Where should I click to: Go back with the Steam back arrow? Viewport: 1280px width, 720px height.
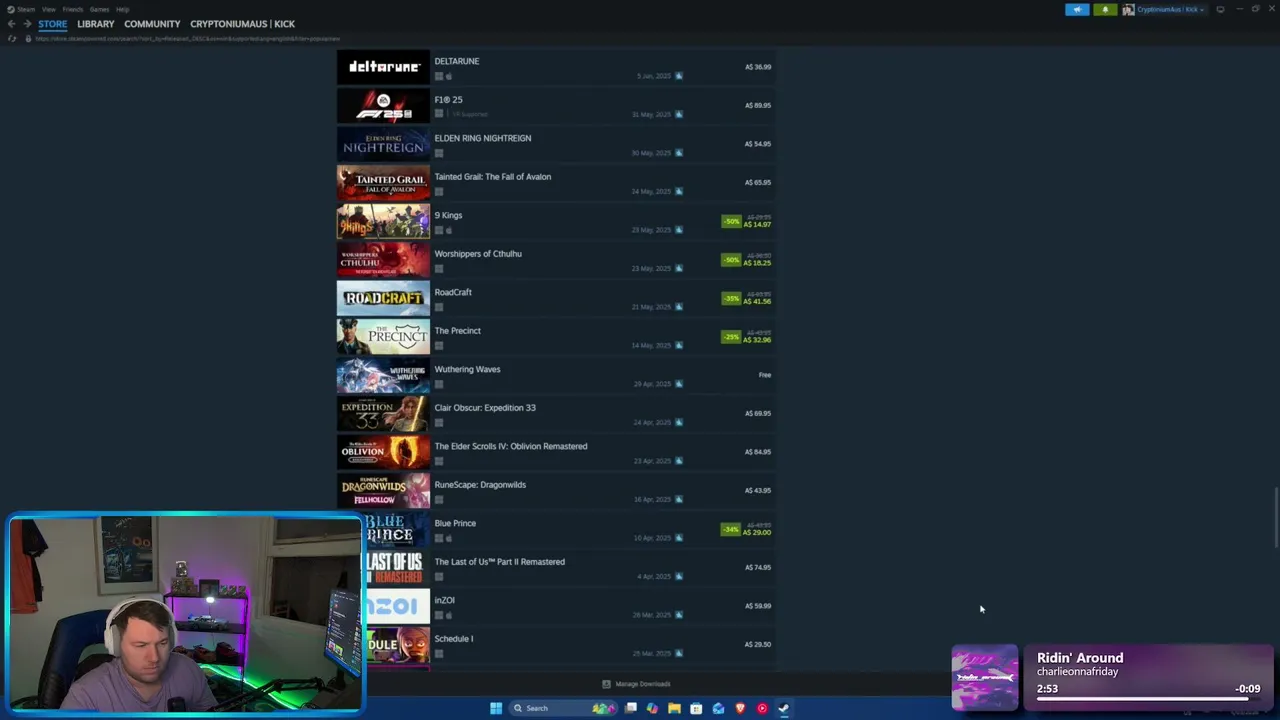click(x=12, y=23)
